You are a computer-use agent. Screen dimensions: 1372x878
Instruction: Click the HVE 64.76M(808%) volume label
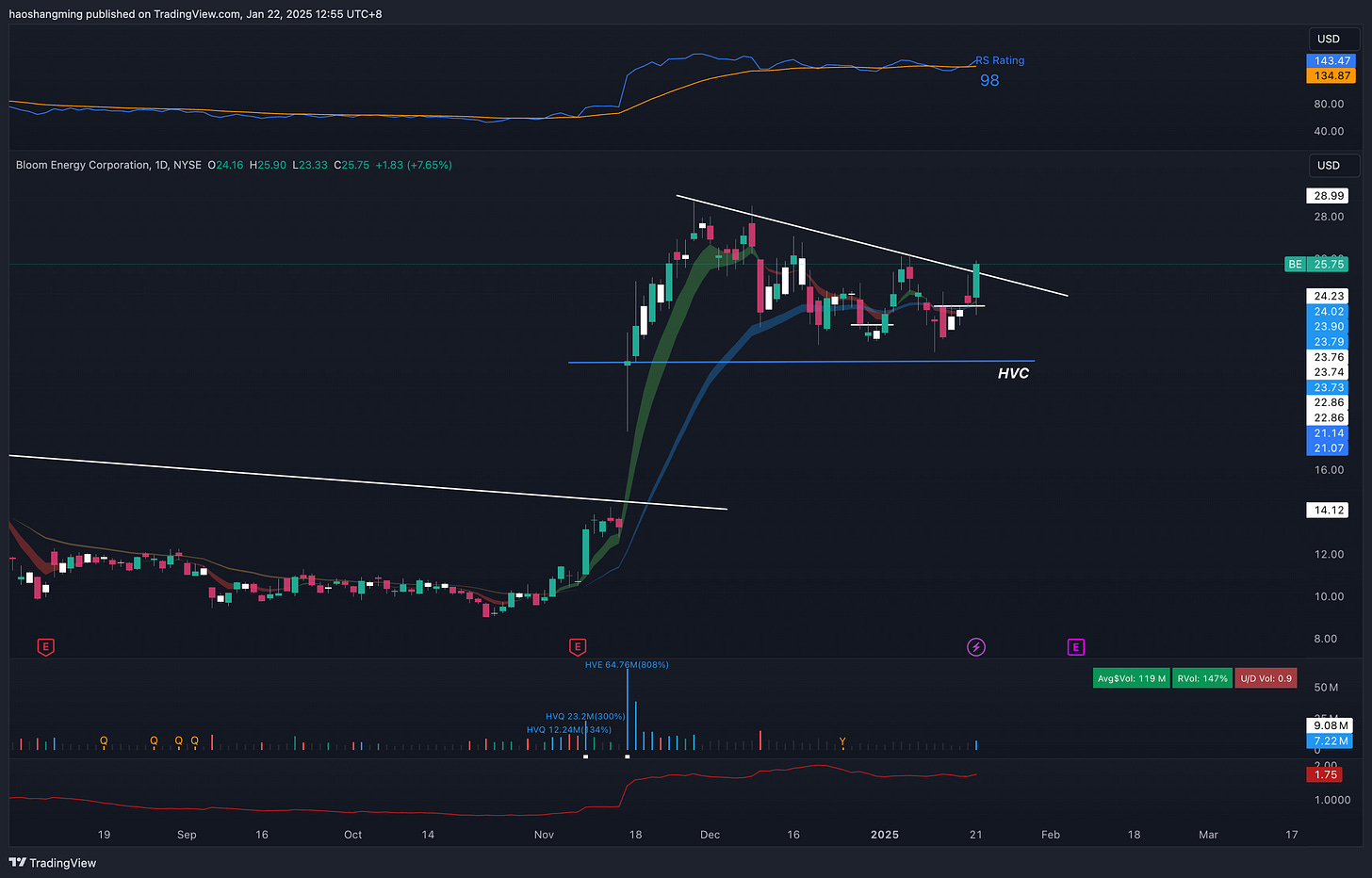[627, 665]
